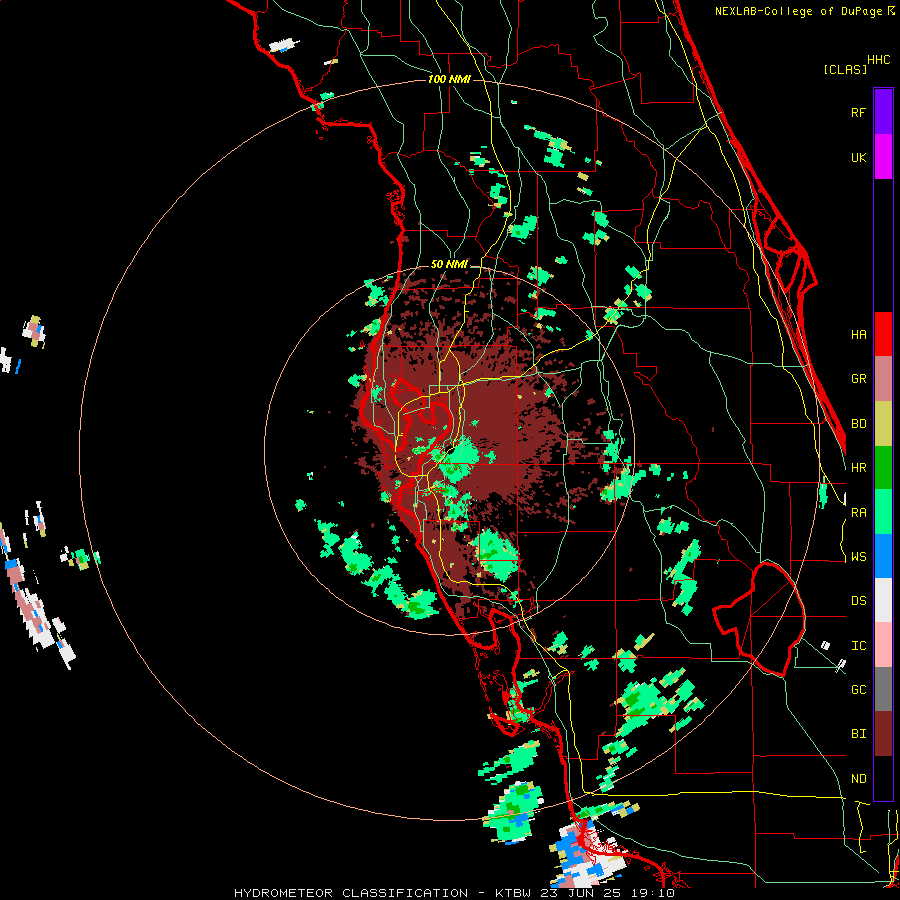Click the NEXLAB-College of DuPage credit text
900x900 pixels.
[x=800, y=11]
